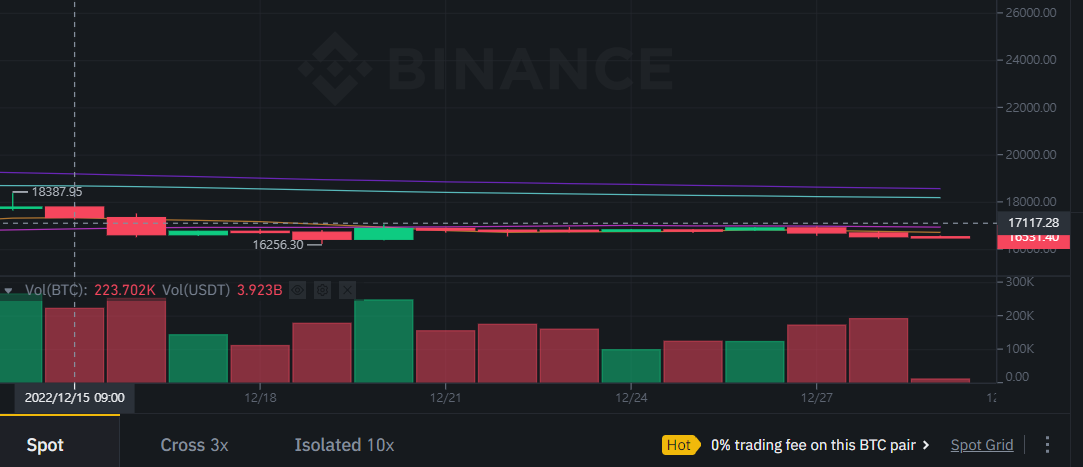The image size is (1083, 467).
Task: Hide the Vol indicator with the eye icon
Action: (x=298, y=290)
